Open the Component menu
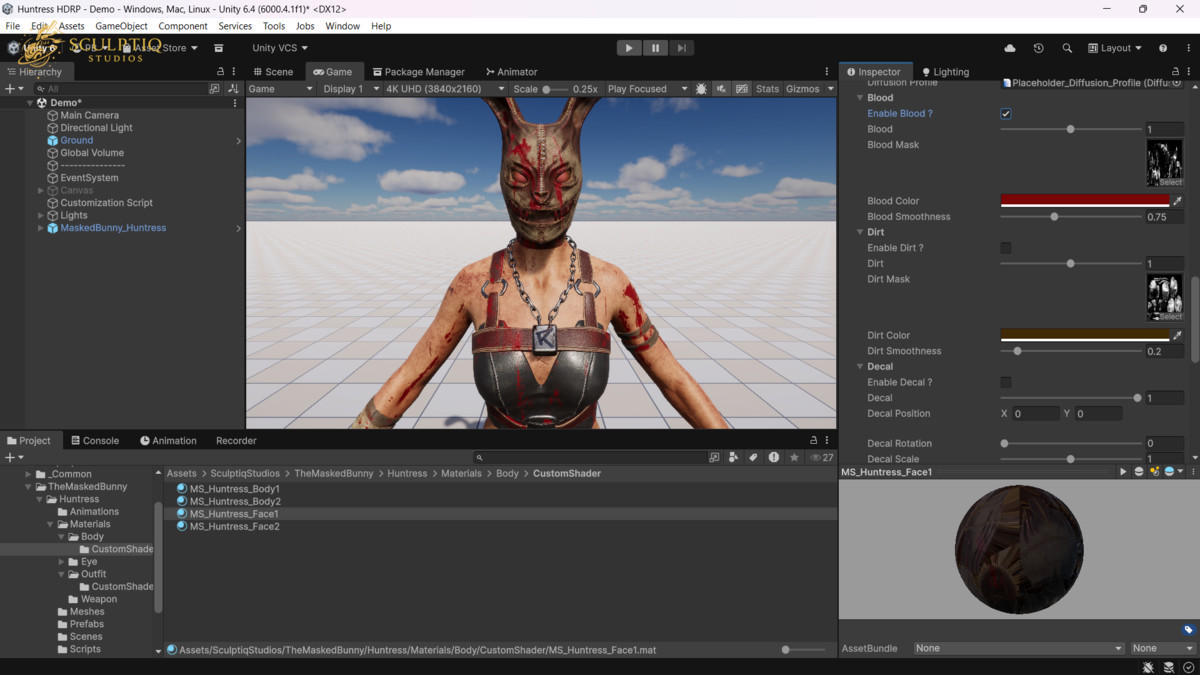1200x675 pixels. coord(183,26)
